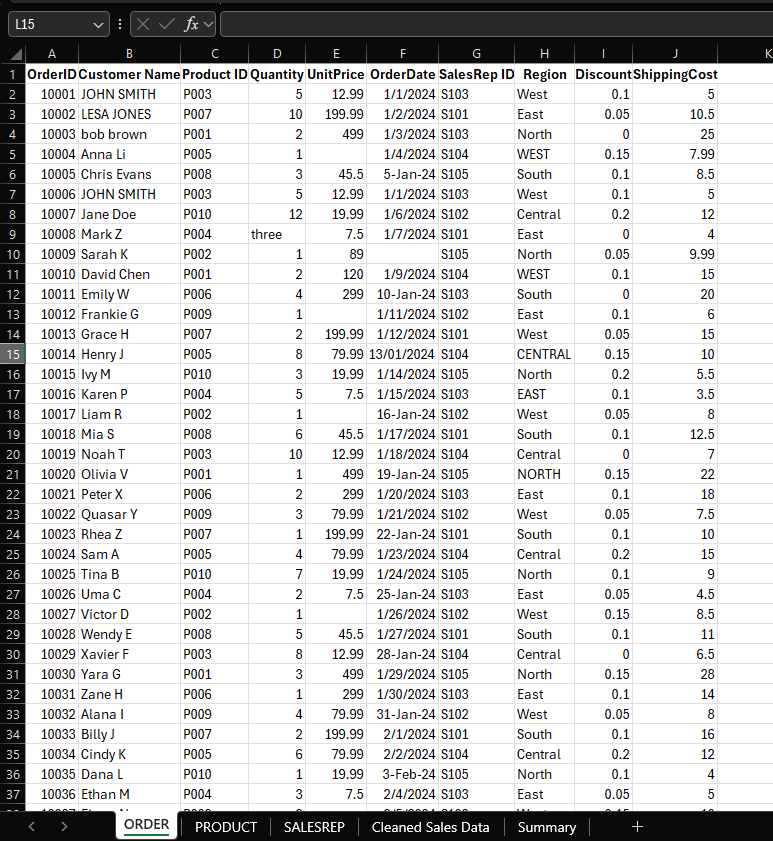Select row 37 header
This screenshot has width=773, height=841.
click(x=12, y=794)
